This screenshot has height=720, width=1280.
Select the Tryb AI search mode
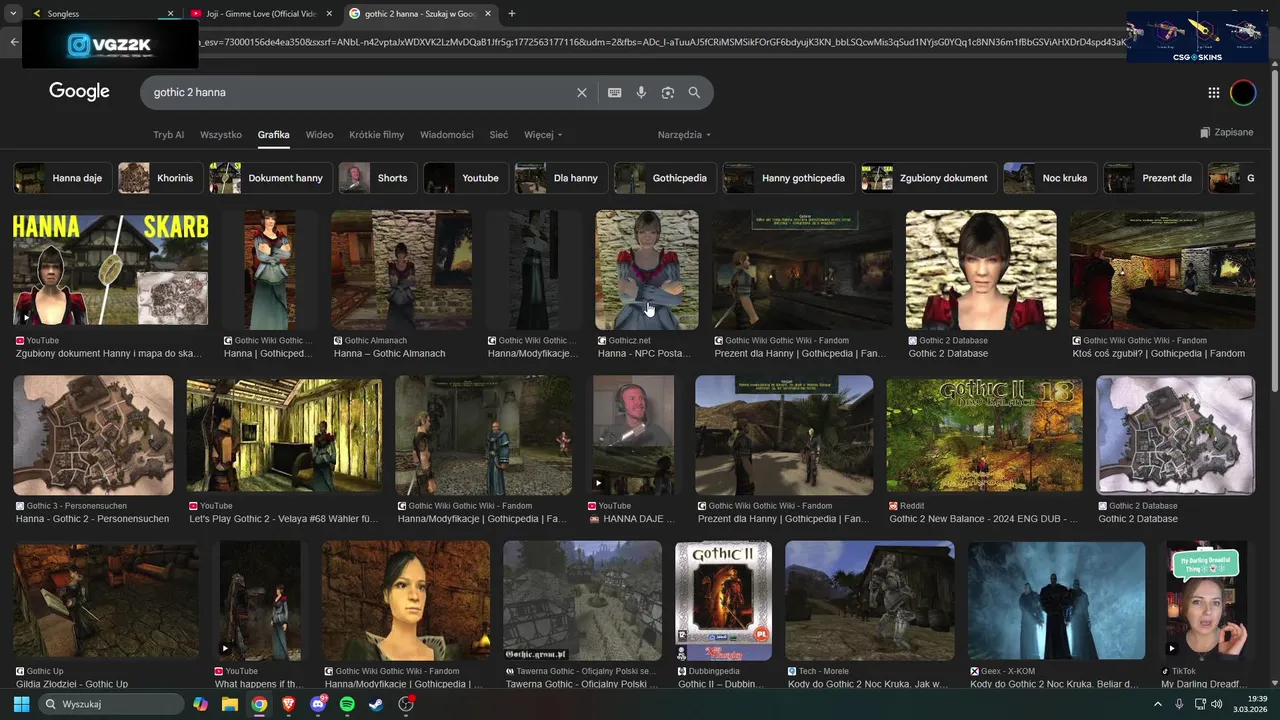pos(168,135)
